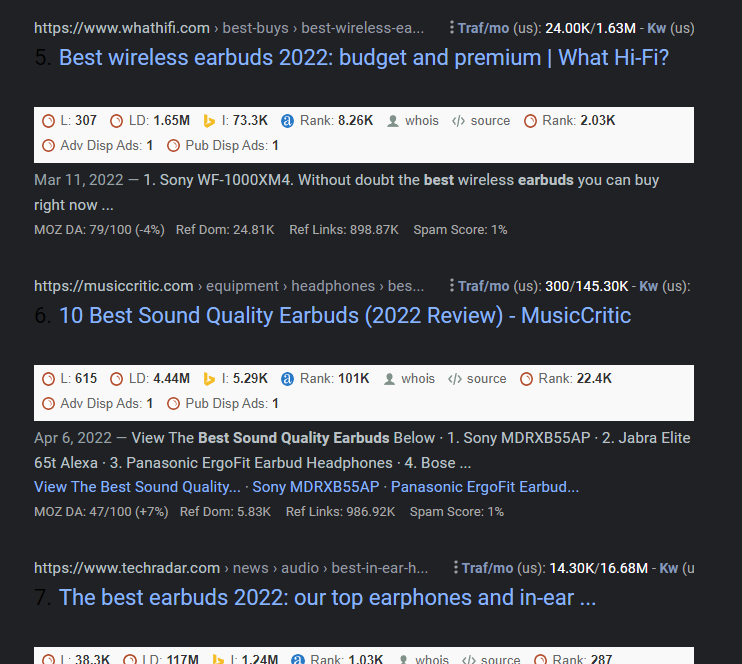Click 'Ref Dom: 24.81K' text

click(x=225, y=230)
